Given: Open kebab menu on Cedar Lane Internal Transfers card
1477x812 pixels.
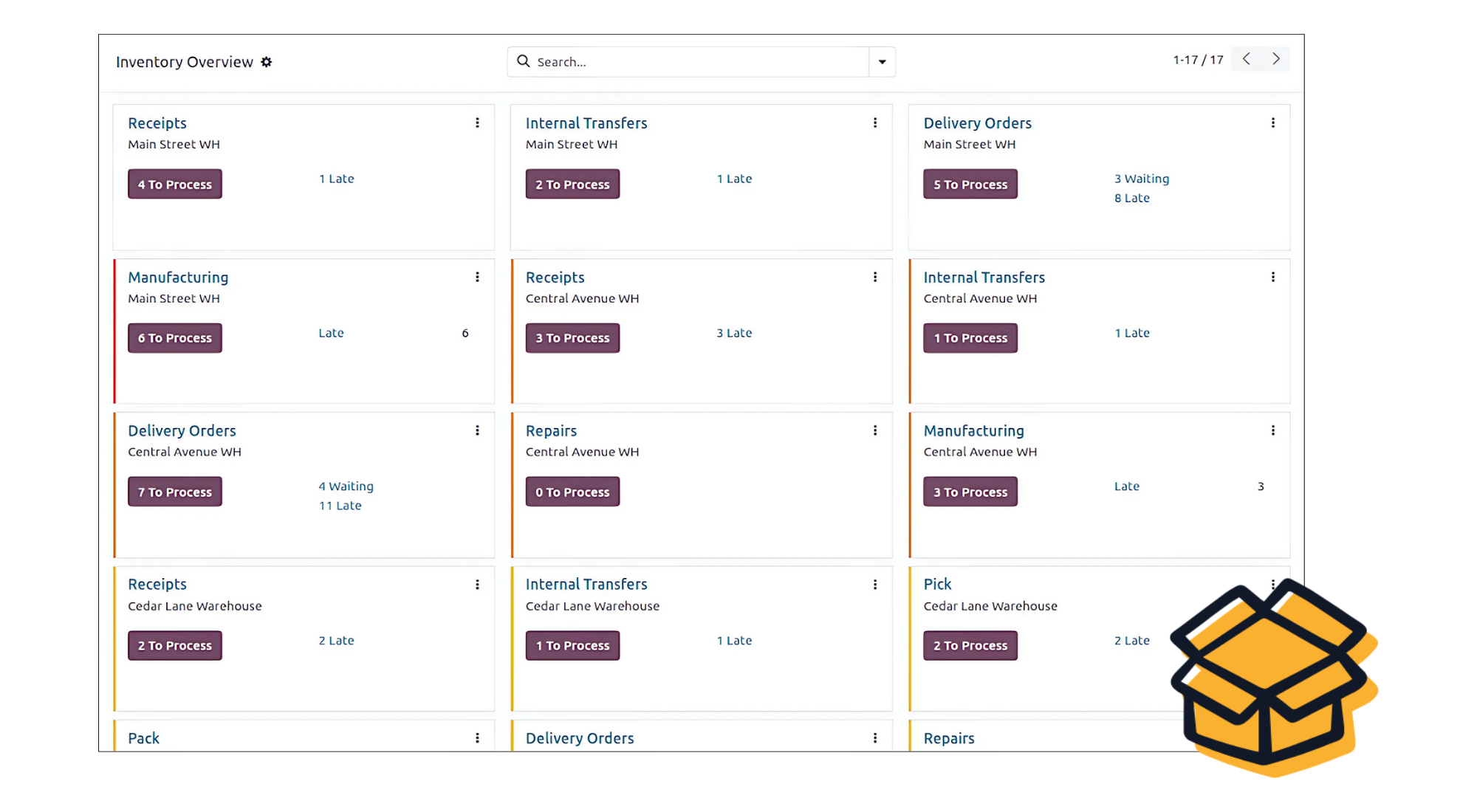Looking at the screenshot, I should 875,584.
